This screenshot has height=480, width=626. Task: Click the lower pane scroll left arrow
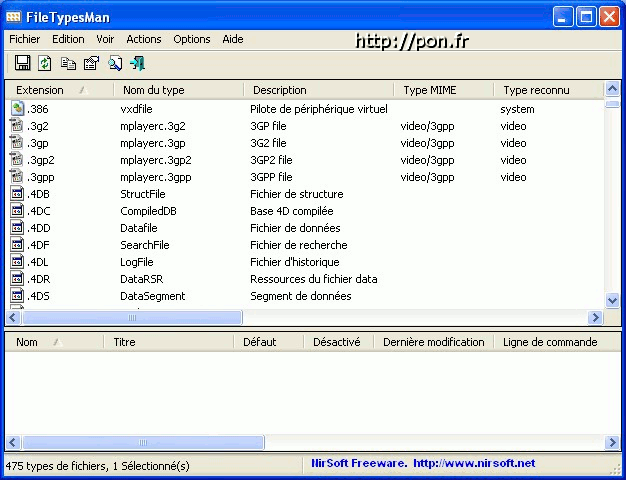coord(13,442)
